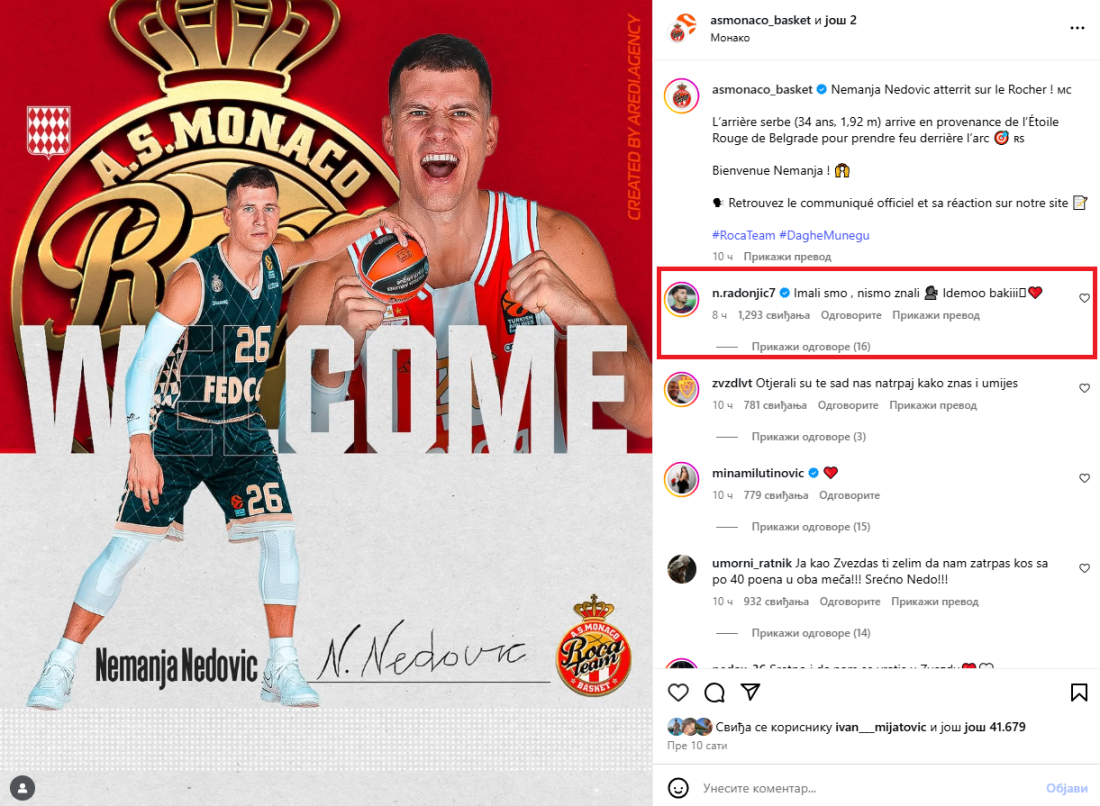This screenshot has width=1100, height=806.
Task: Expand the 16 replies under n.radonjic7's comment
Action: [810, 347]
